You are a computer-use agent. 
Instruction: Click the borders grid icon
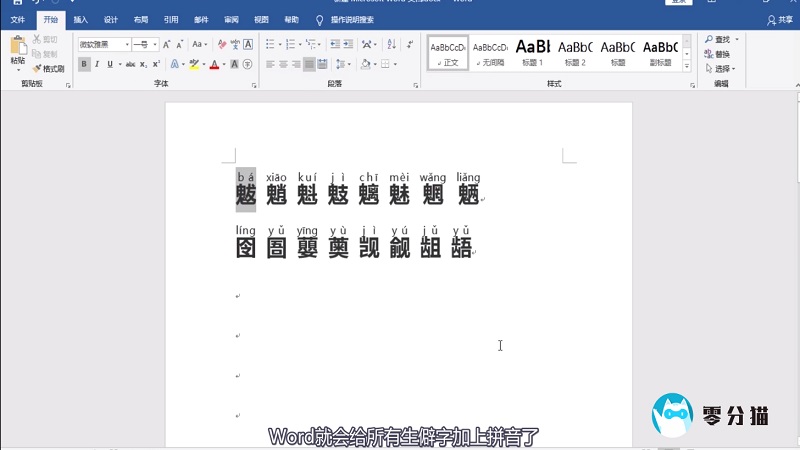pyautogui.click(x=385, y=64)
